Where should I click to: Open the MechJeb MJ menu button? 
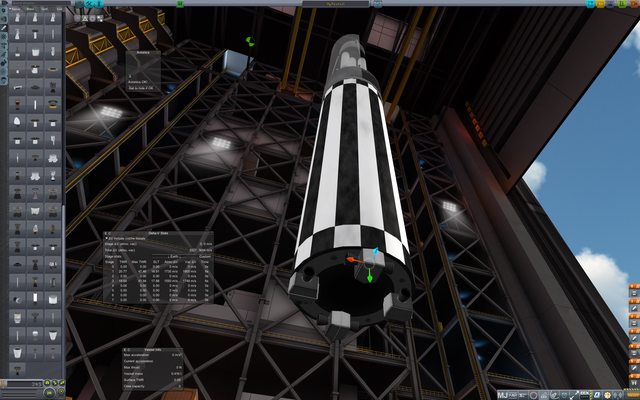pos(502,395)
